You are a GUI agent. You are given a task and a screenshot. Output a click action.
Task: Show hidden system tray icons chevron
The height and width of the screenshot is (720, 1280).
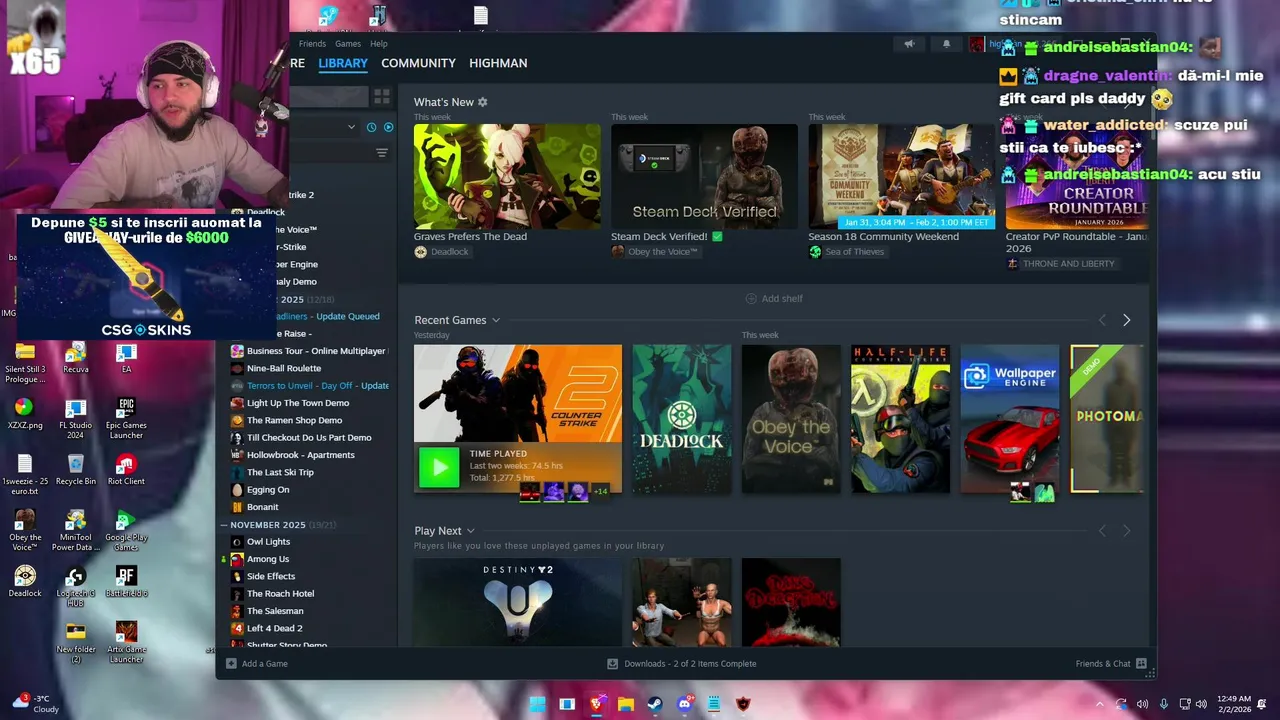click(1100, 704)
